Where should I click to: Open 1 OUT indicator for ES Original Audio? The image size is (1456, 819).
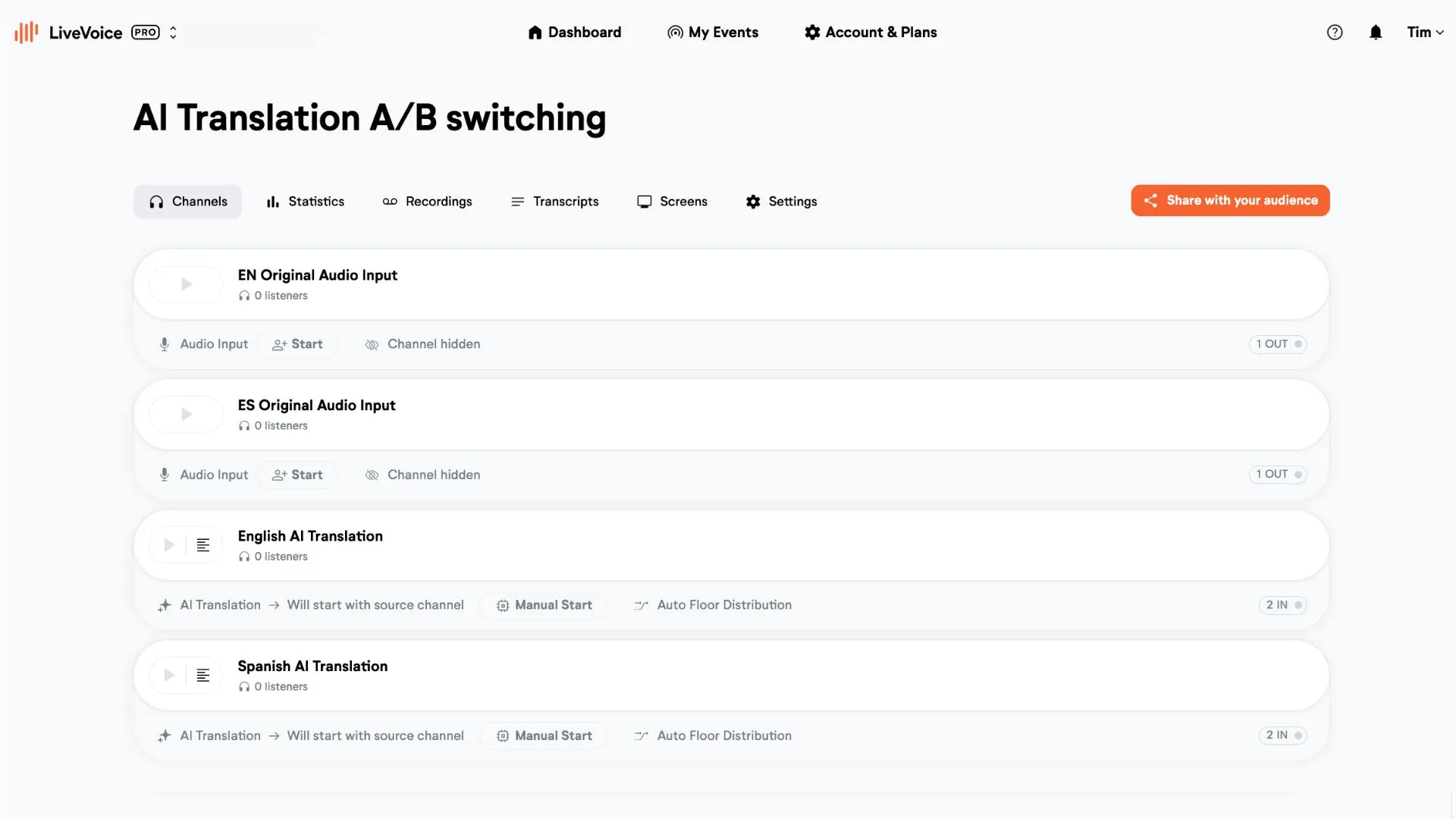point(1278,475)
